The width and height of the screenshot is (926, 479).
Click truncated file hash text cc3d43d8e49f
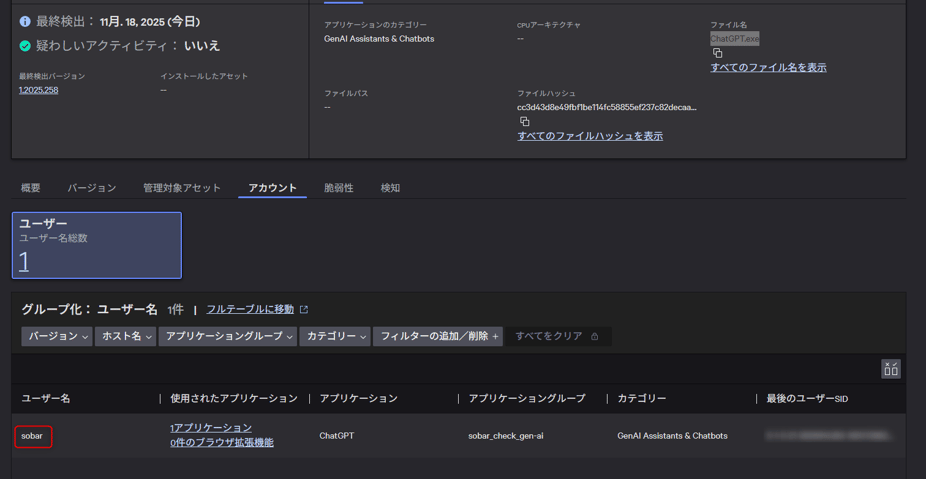(x=607, y=107)
